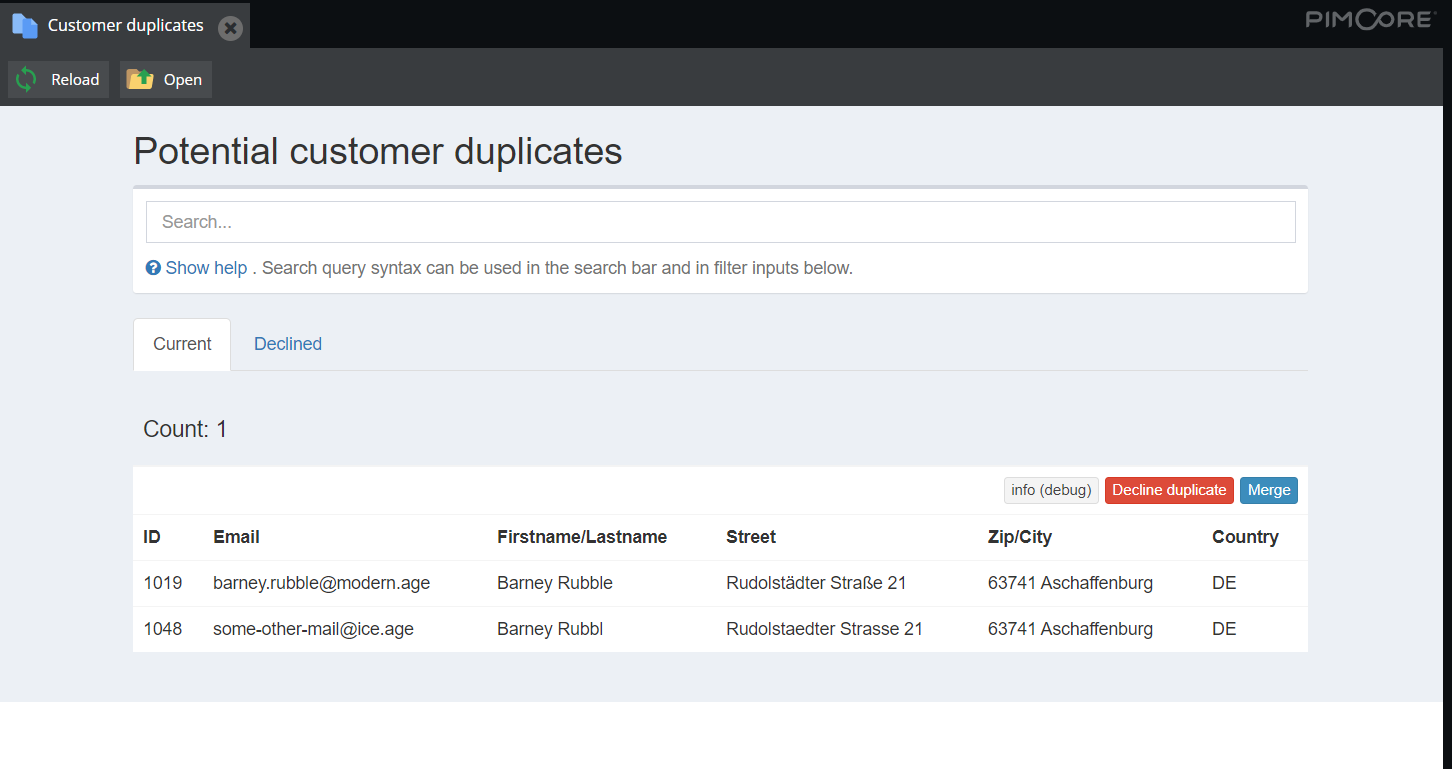The width and height of the screenshot is (1452, 769).
Task: Click the Count: 1 text
Action: 185,429
